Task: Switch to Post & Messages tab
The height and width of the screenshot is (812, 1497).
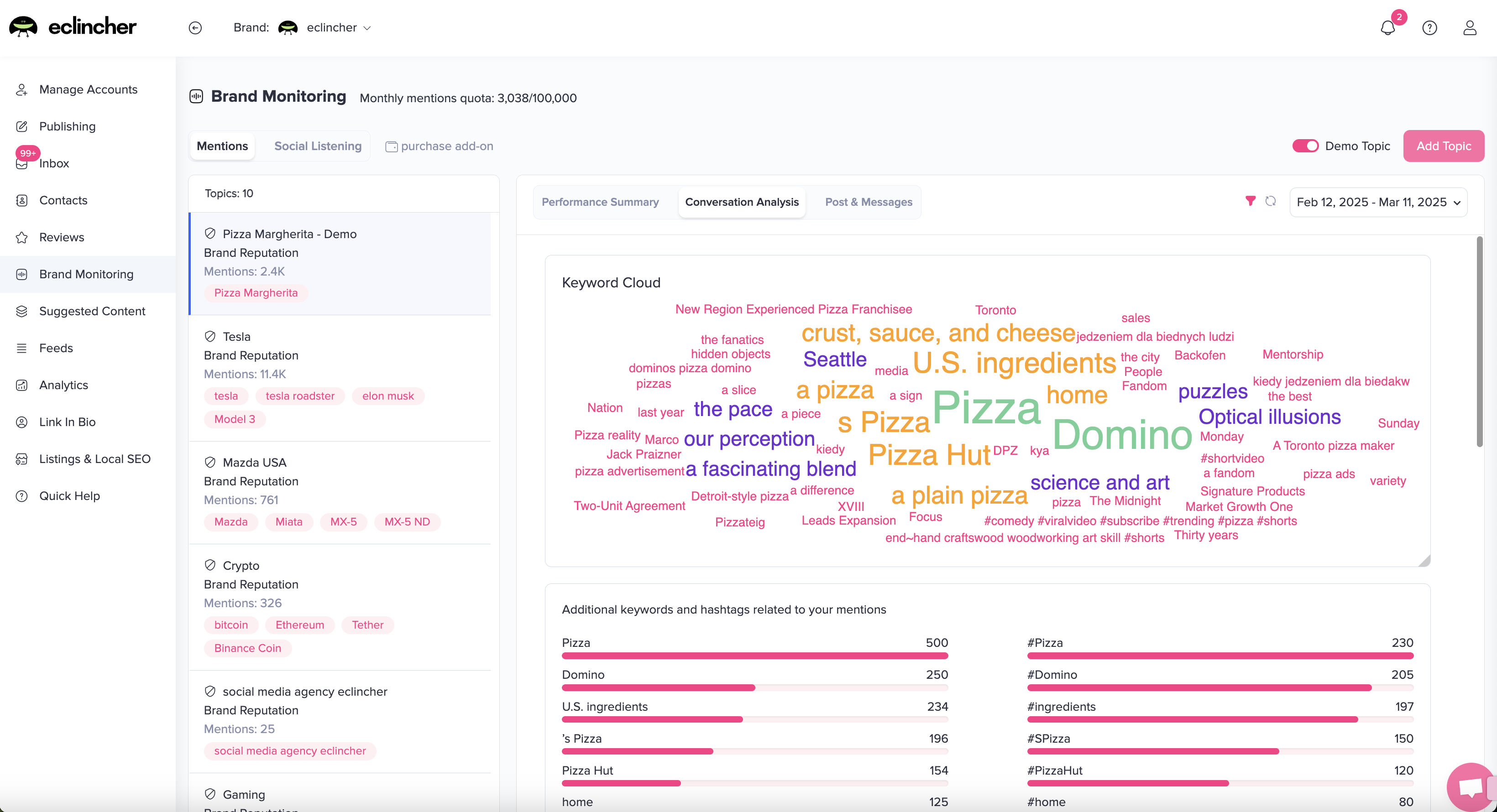Action: tap(868, 202)
